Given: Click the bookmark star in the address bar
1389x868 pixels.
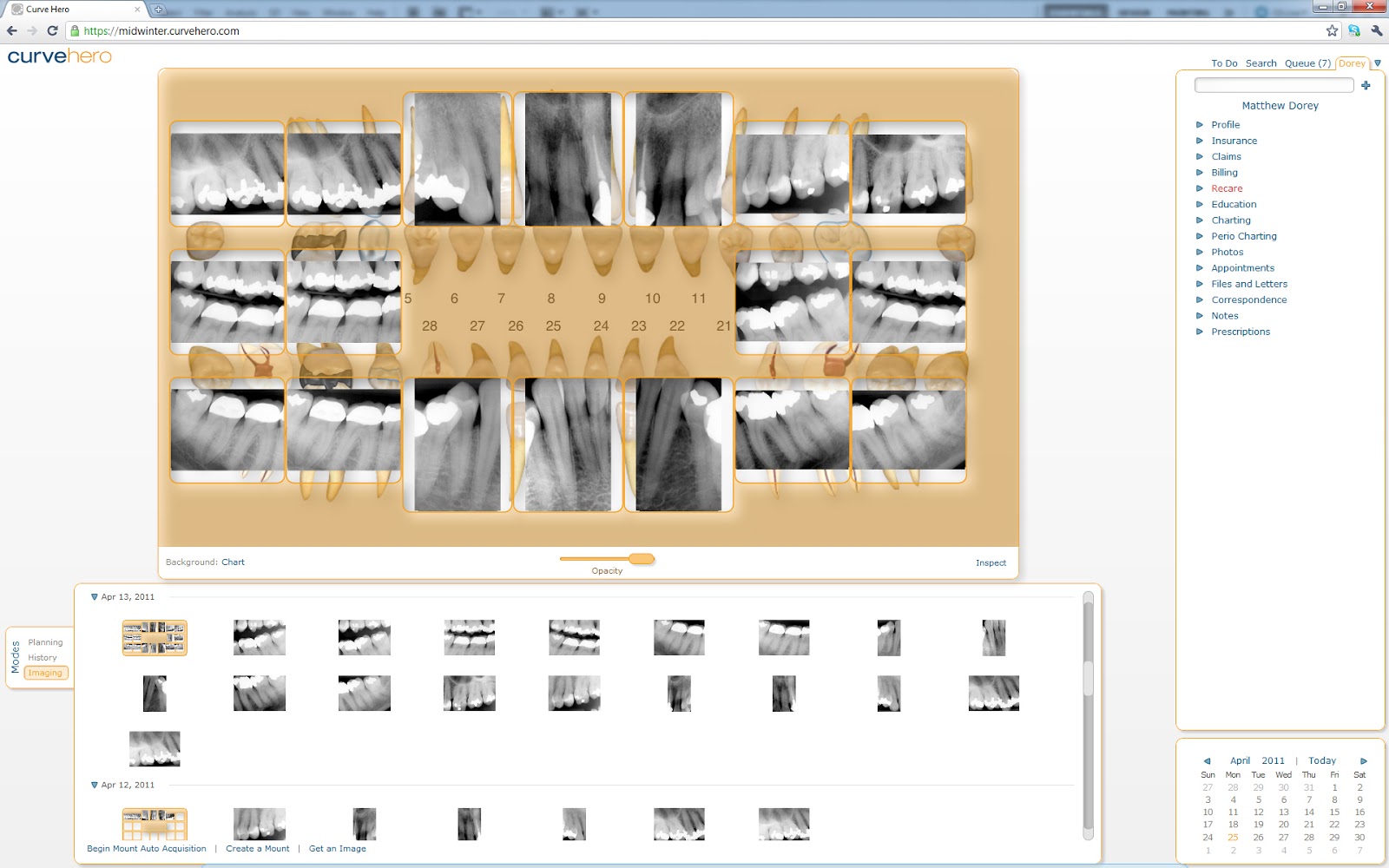Looking at the screenshot, I should pos(1334,29).
